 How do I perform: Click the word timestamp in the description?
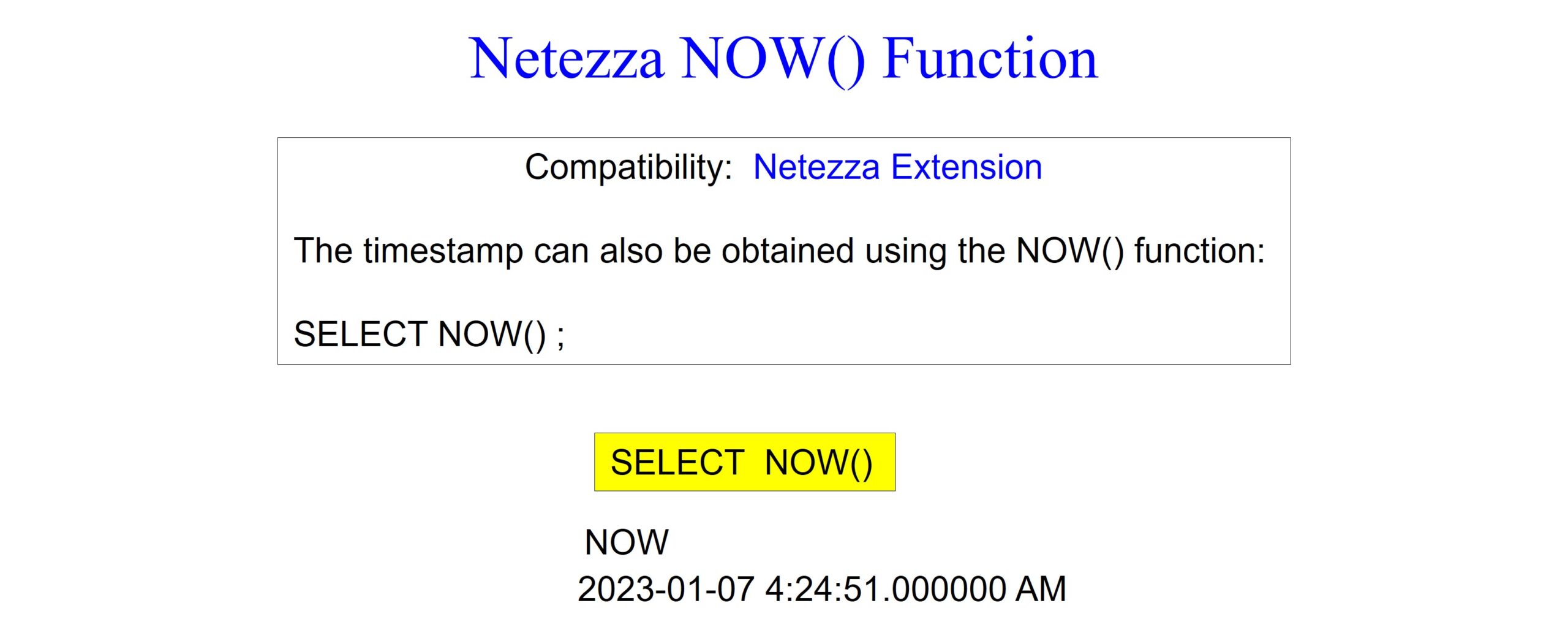tap(443, 251)
